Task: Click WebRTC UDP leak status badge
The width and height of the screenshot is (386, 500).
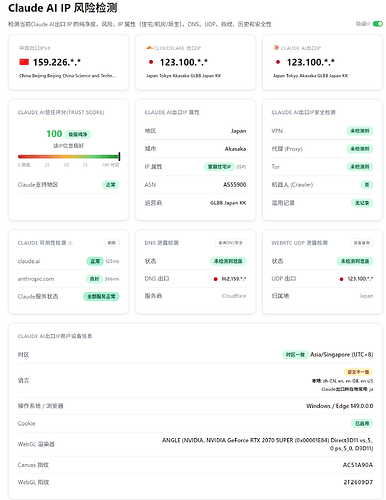Action: pos(355,261)
